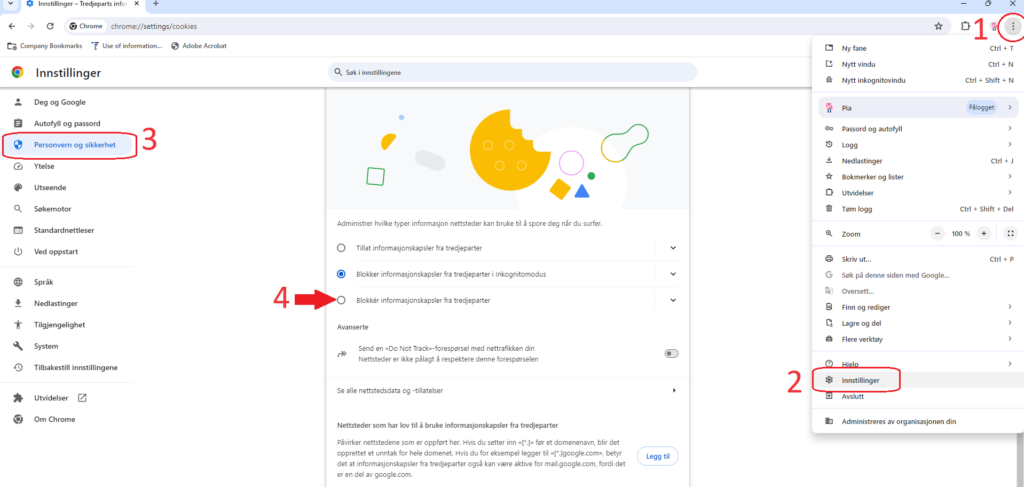The image size is (1024, 487).
Task: Open 'Se alle nettstedsdata og -tillatelser' arrow
Action: coord(674,390)
